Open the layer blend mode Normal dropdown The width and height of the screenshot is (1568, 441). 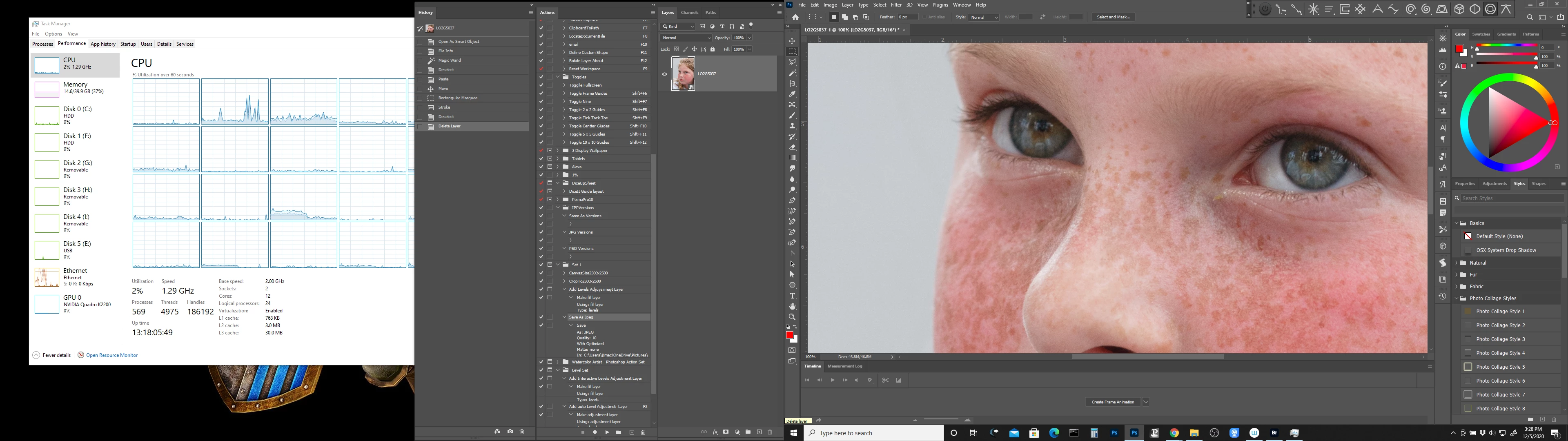click(x=686, y=38)
